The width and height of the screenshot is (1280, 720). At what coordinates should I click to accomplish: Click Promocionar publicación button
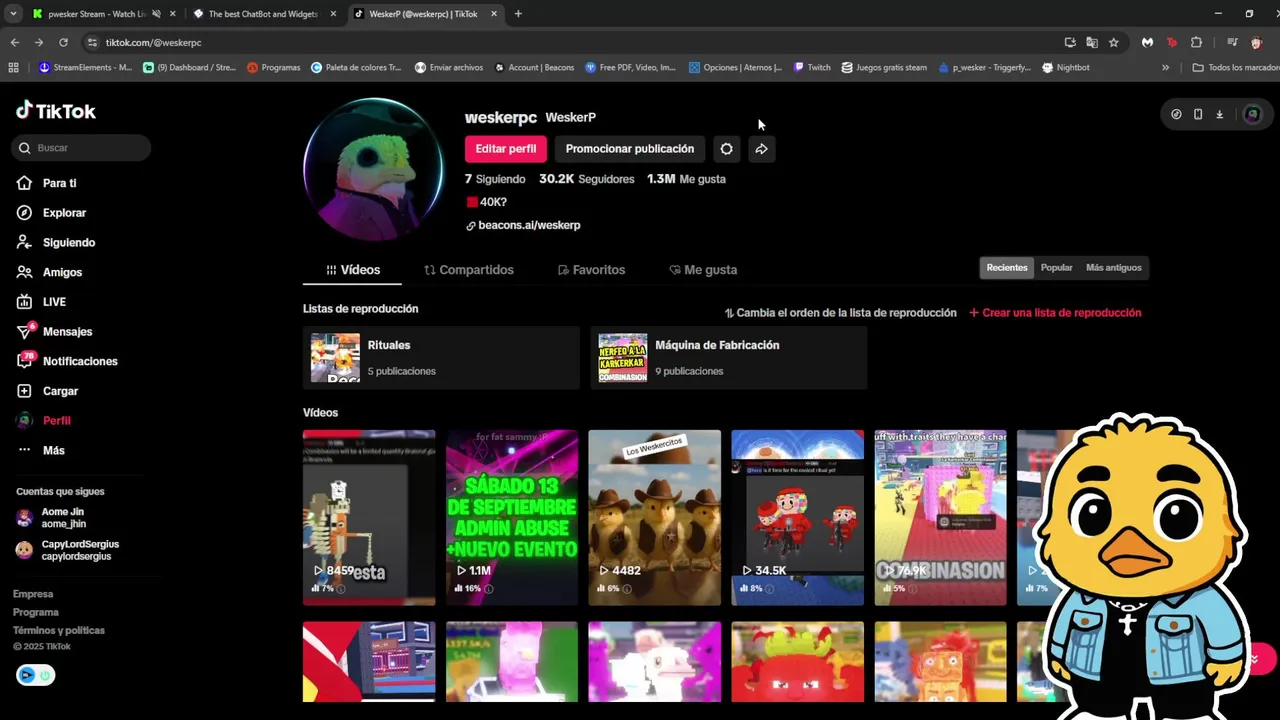pyautogui.click(x=630, y=149)
